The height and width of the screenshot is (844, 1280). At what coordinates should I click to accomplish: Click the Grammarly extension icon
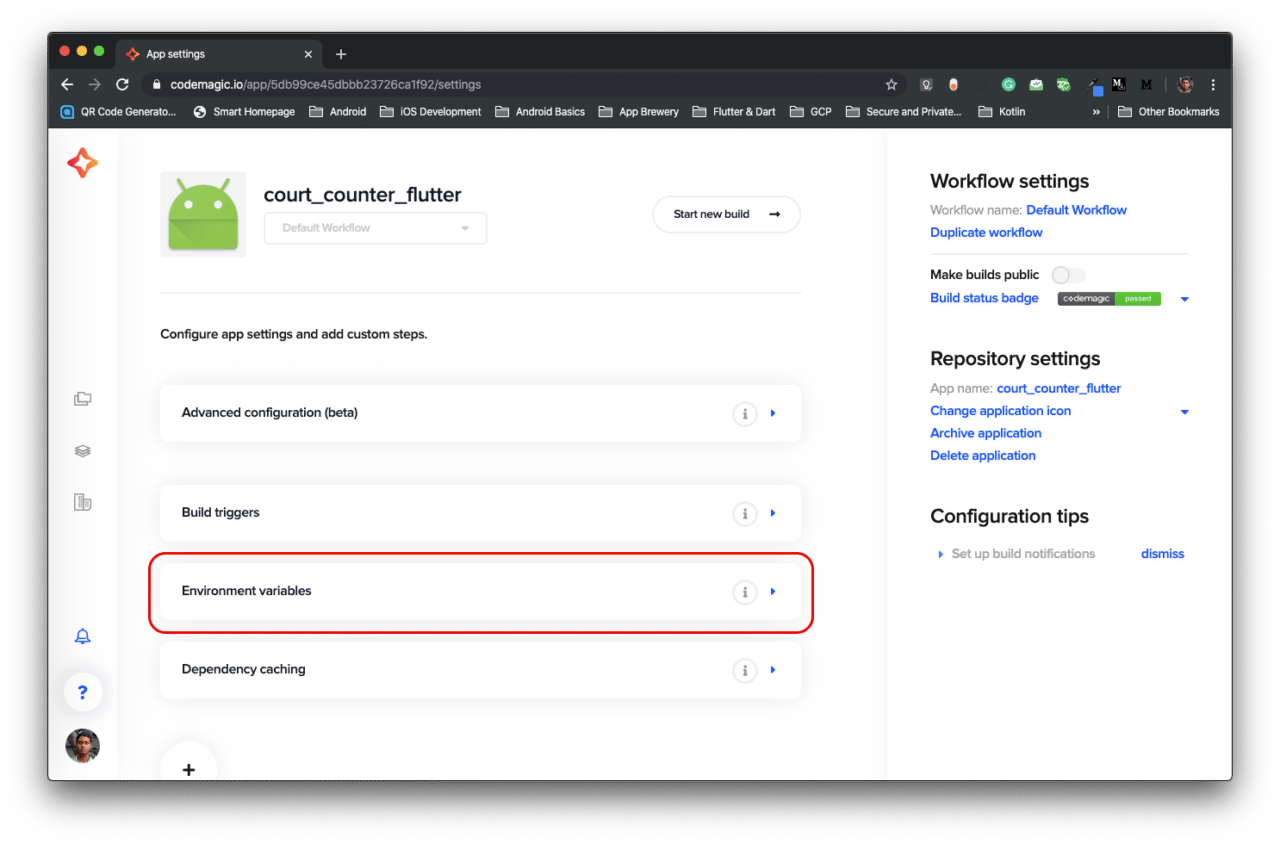click(1009, 85)
